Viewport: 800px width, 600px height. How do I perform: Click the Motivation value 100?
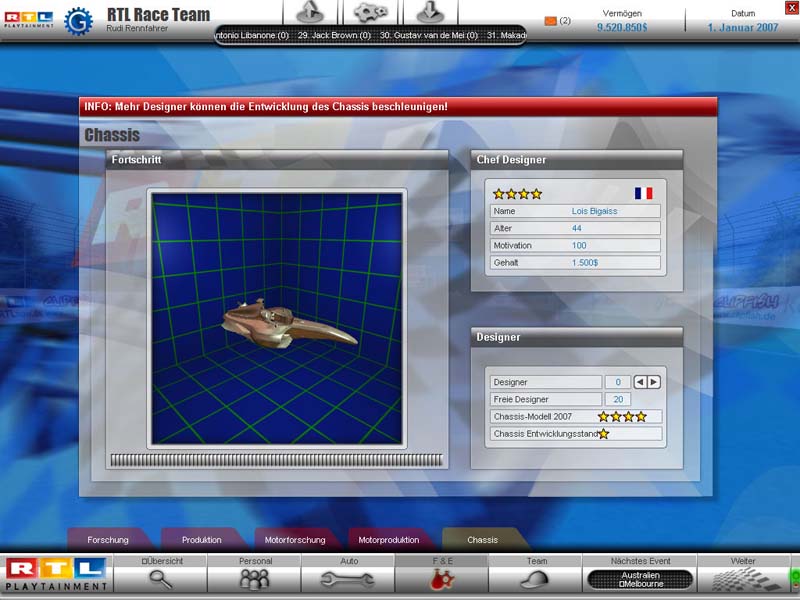coord(579,245)
